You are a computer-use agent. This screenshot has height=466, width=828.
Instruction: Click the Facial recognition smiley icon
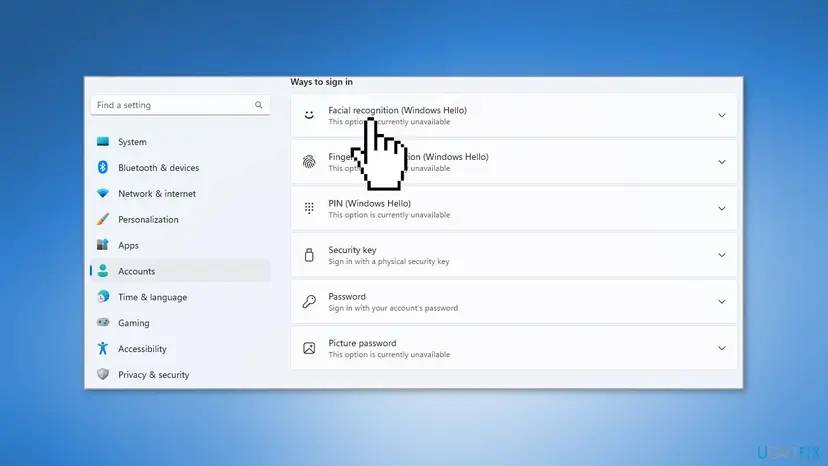point(309,115)
